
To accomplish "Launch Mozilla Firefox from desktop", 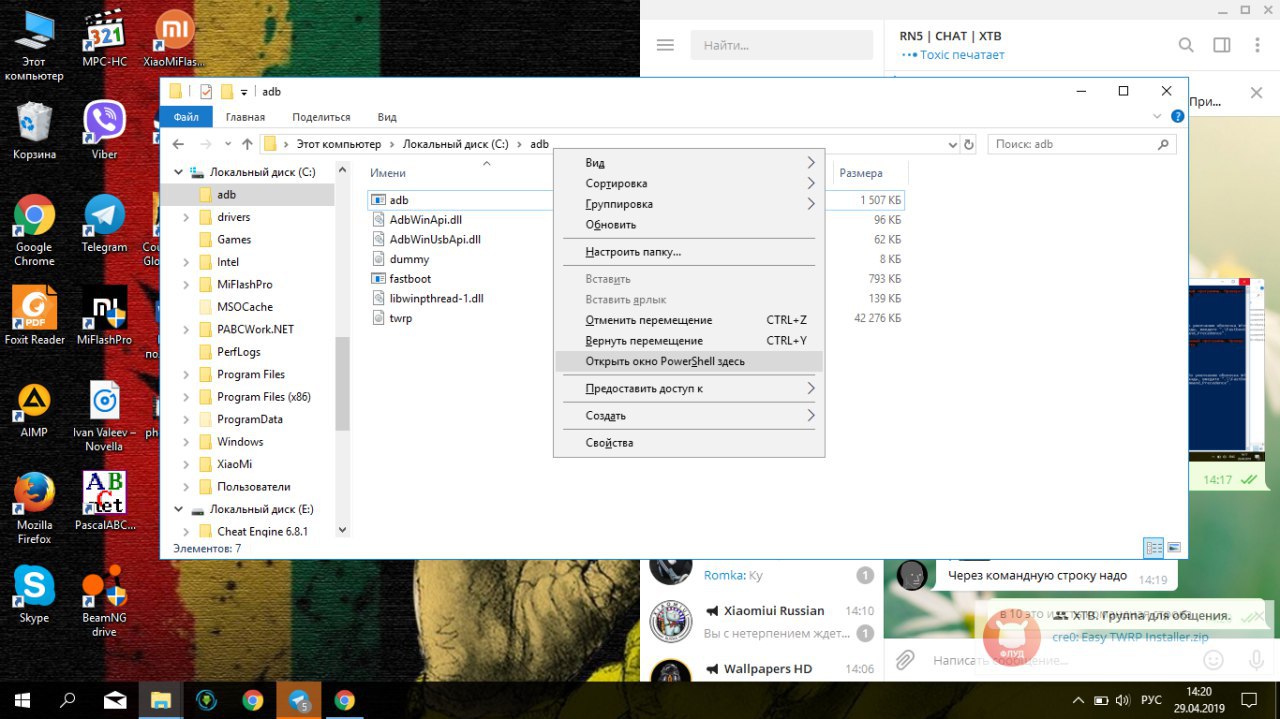I will click(x=34, y=508).
